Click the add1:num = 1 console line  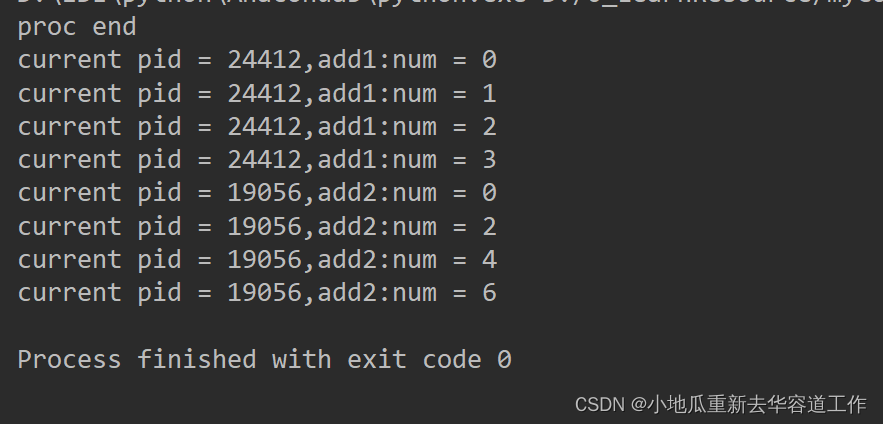coord(257,93)
